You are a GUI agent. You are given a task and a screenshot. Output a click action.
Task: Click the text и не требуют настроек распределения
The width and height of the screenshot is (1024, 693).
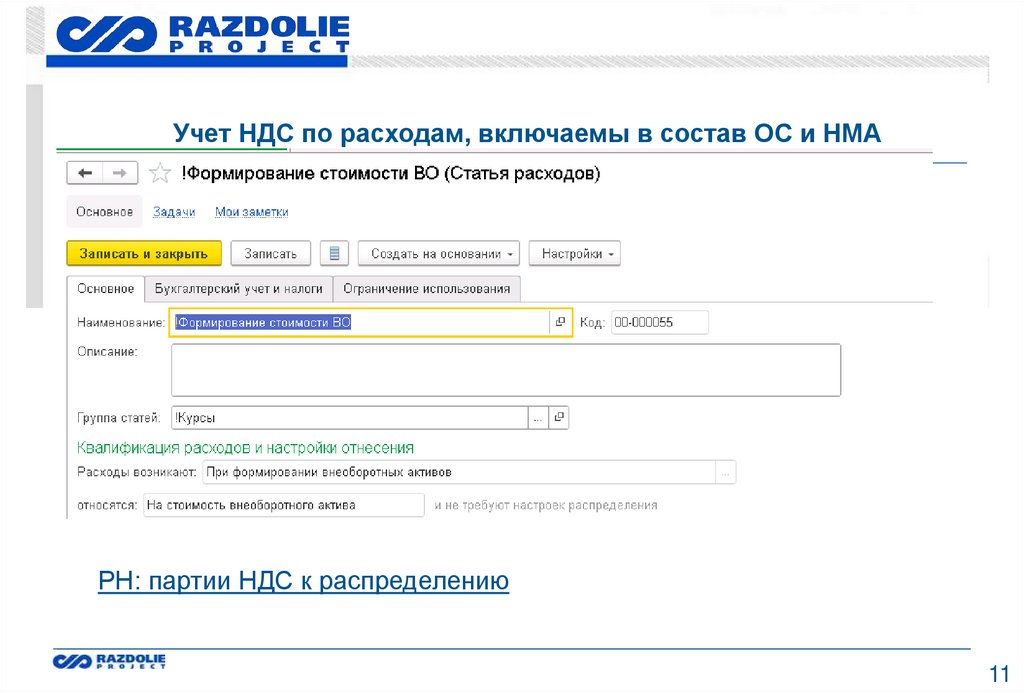(546, 505)
